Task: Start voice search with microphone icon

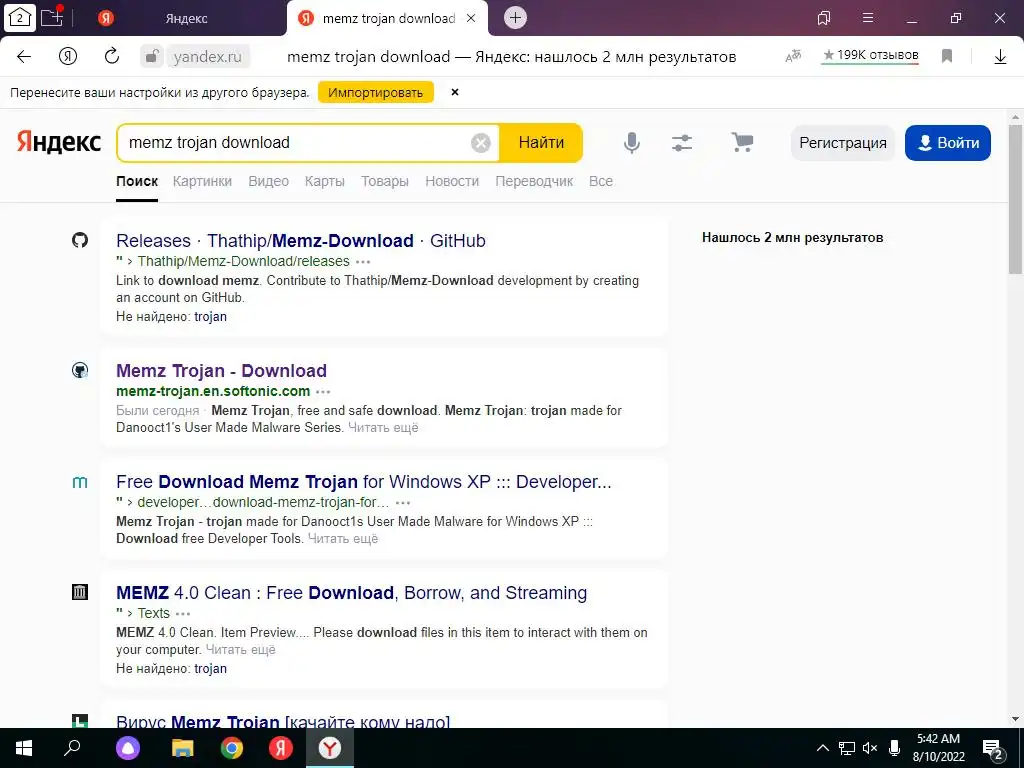Action: click(632, 142)
